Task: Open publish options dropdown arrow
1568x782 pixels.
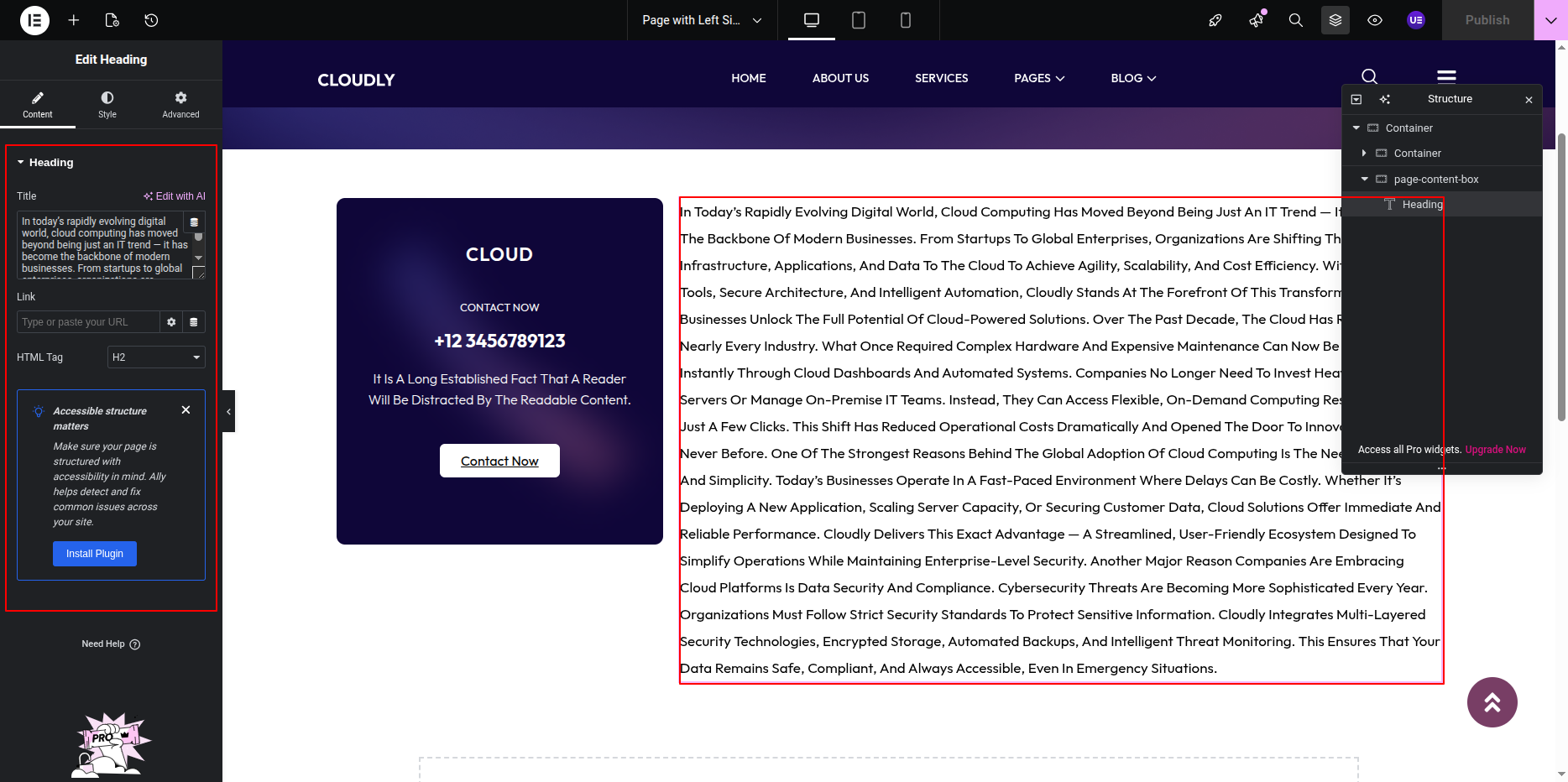Action: (1550, 20)
